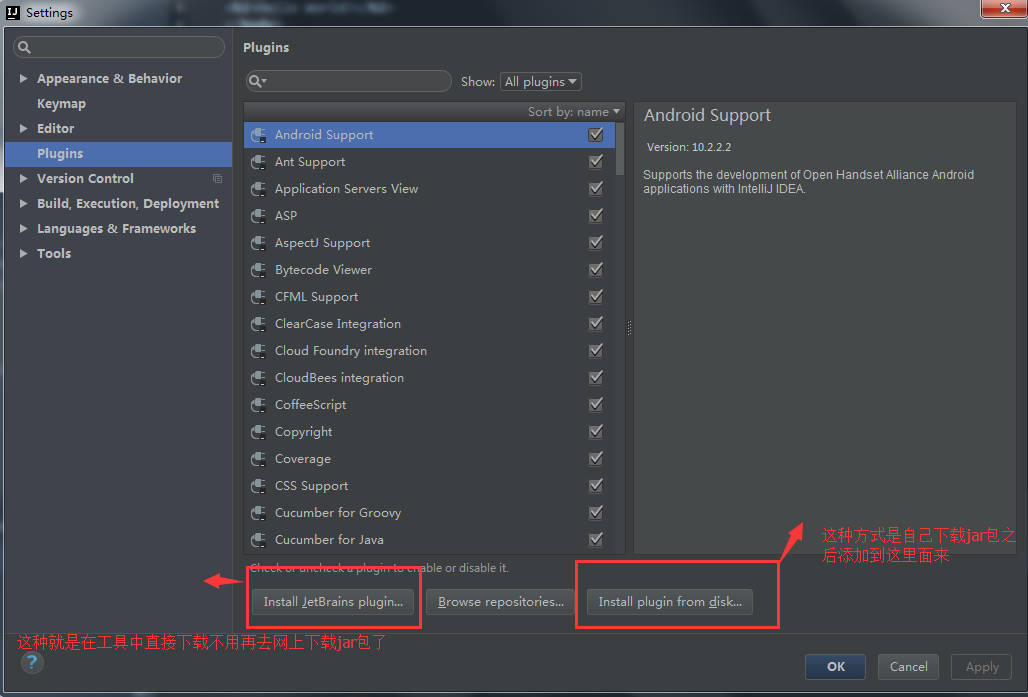
Task: Uncheck the CSS Support plugin
Action: coord(596,485)
